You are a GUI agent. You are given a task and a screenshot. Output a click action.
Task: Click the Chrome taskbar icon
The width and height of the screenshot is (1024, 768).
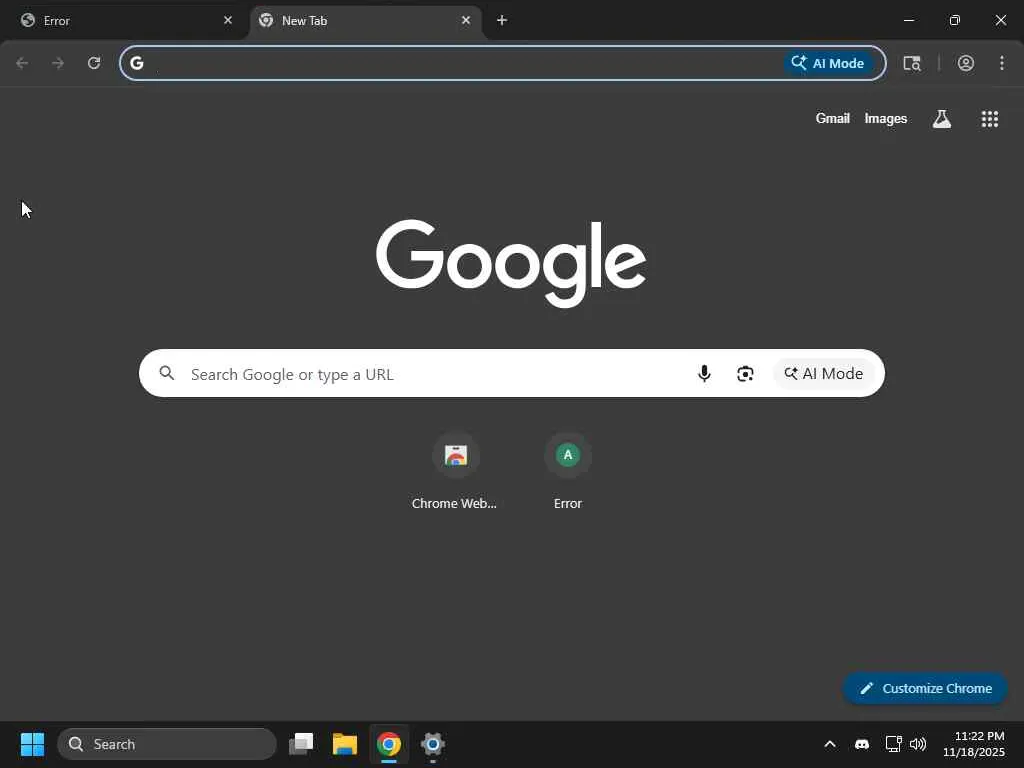coord(389,744)
